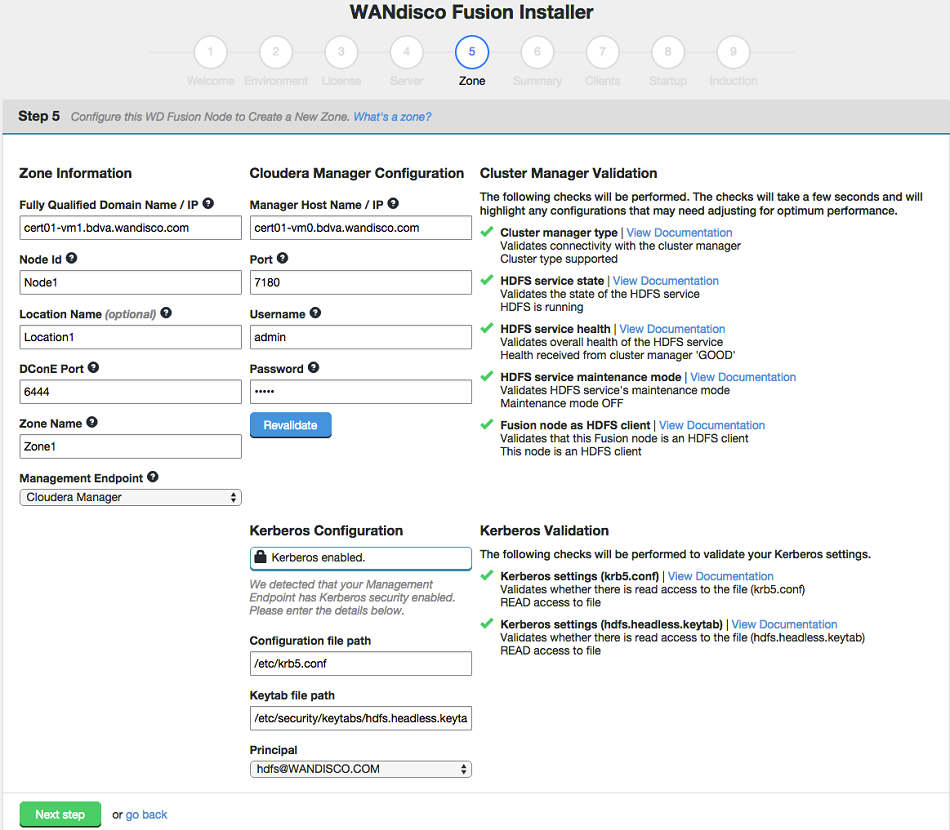View Documentation for hdfs.headless.keytab
This screenshot has width=950, height=830.
coord(784,625)
